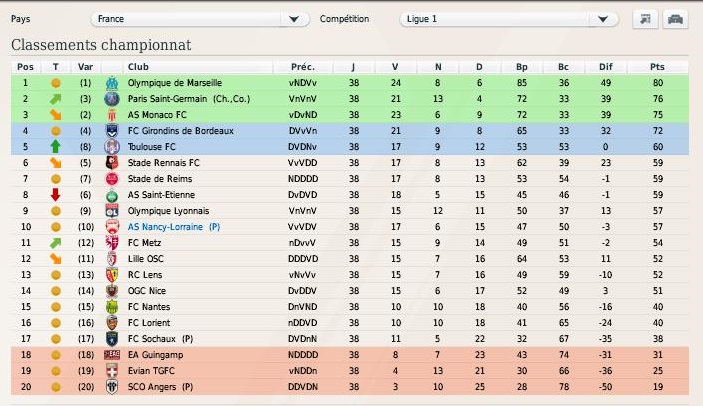Sort by Préc. column header

tap(303, 67)
